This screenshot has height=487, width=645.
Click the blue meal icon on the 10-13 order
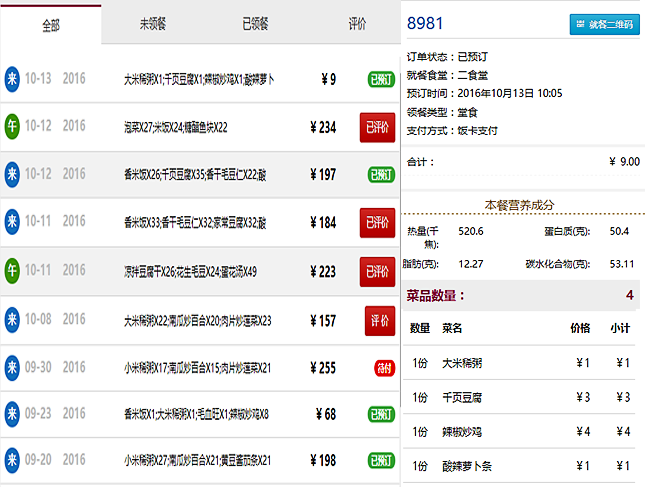click(x=12, y=79)
